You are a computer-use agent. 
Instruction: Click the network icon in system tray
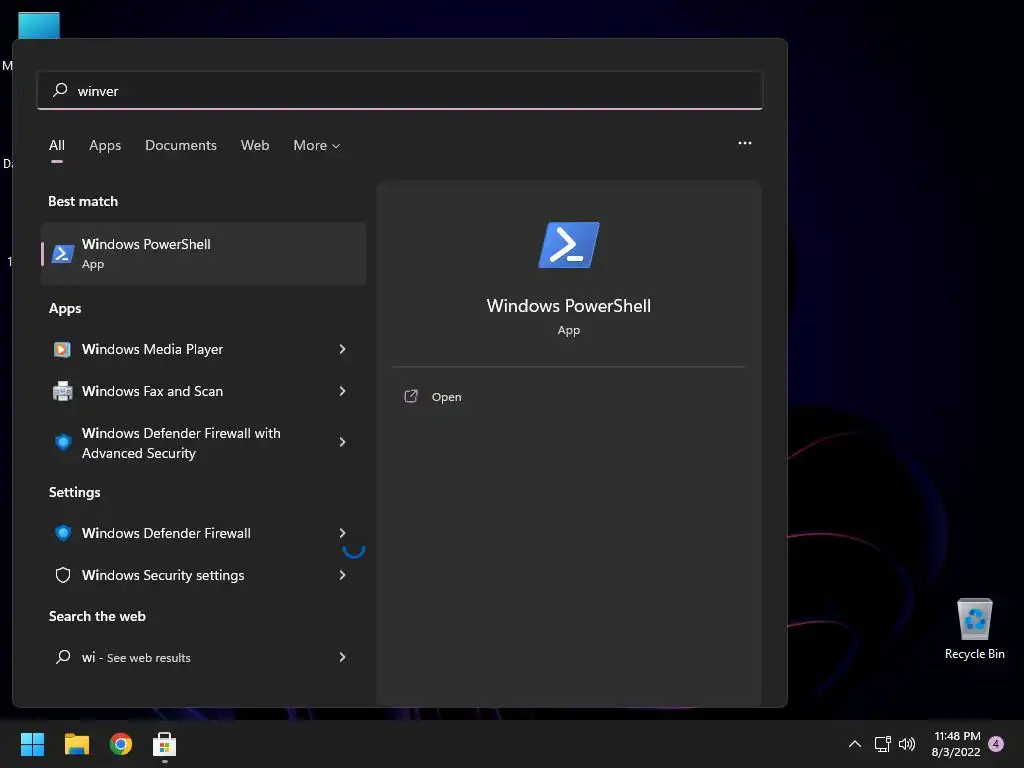pyautogui.click(x=882, y=744)
